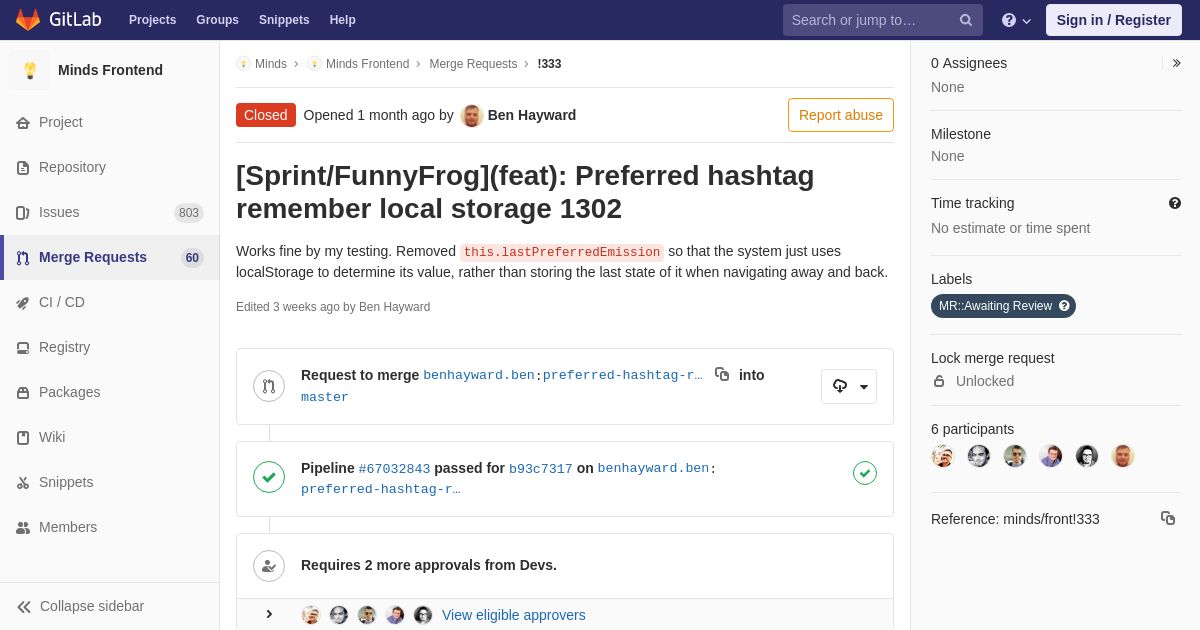Screen dimensions: 1200x630
Task: Open Merge Requests in the left sidebar
Action: pos(110,257)
